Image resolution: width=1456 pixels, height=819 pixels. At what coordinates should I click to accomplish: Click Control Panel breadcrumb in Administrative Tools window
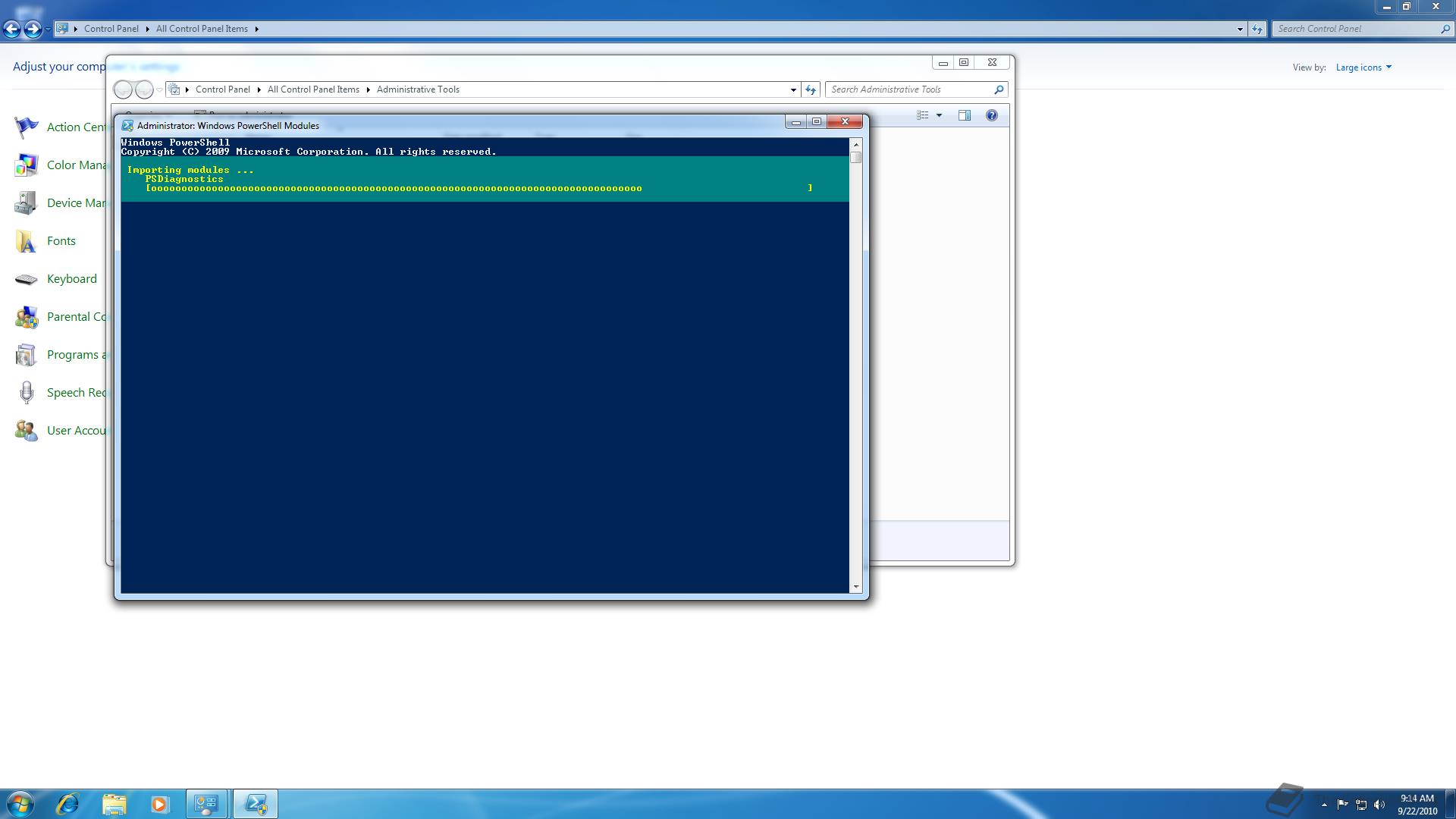(x=223, y=89)
